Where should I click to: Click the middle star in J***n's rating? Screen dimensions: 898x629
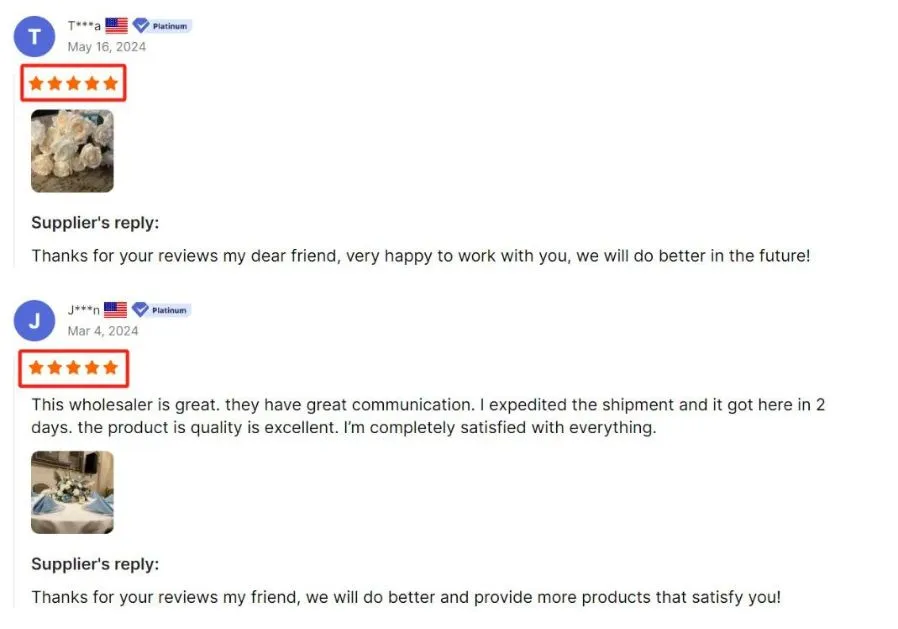tap(73, 368)
